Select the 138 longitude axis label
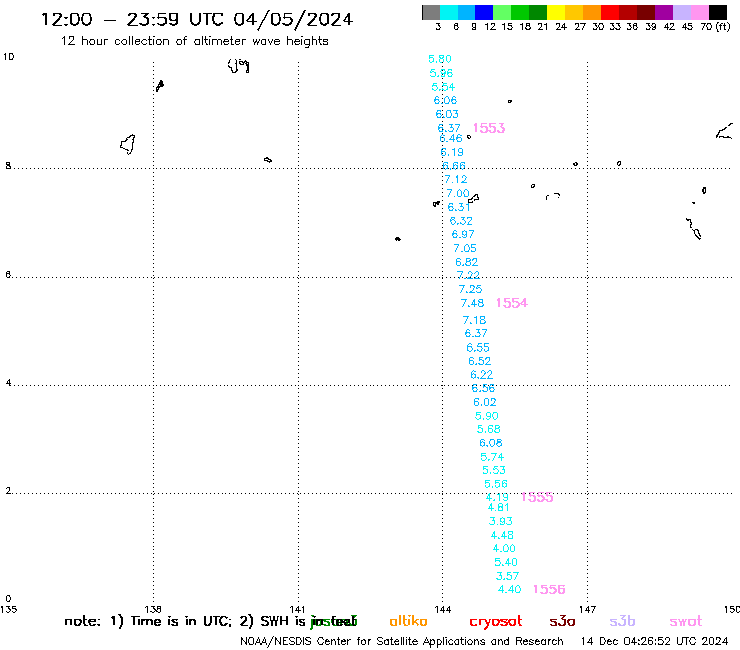The image size is (740, 650). tap(153, 609)
